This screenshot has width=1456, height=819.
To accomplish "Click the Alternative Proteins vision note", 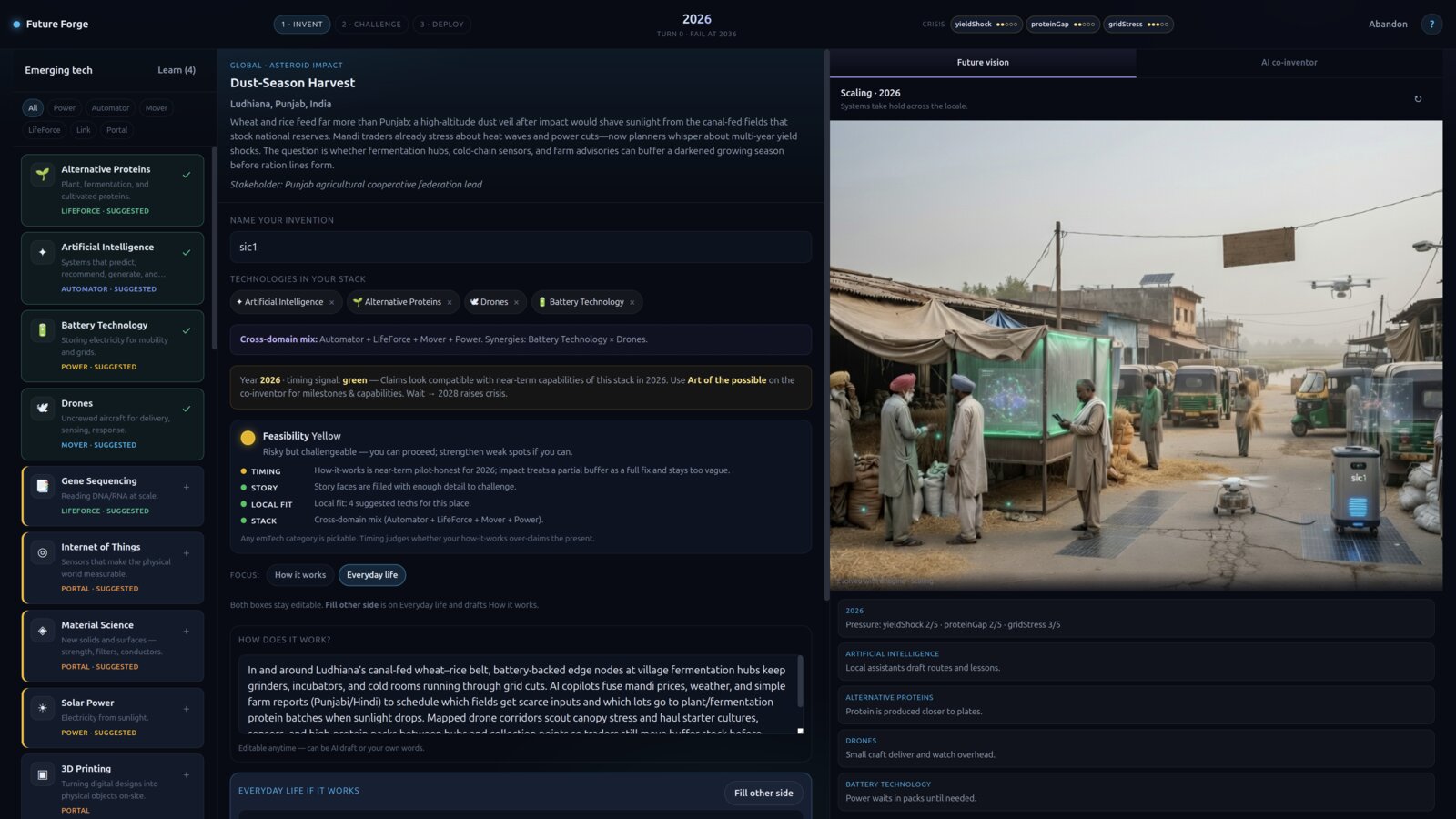I will tap(1136, 705).
